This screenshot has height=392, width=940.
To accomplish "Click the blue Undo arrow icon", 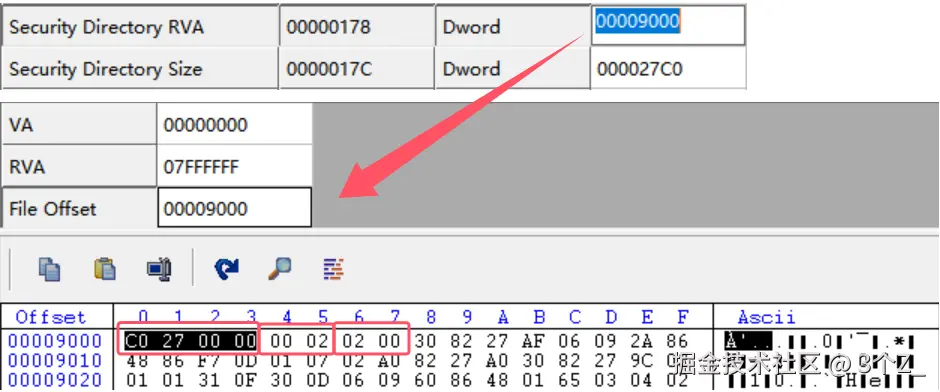I will [227, 269].
